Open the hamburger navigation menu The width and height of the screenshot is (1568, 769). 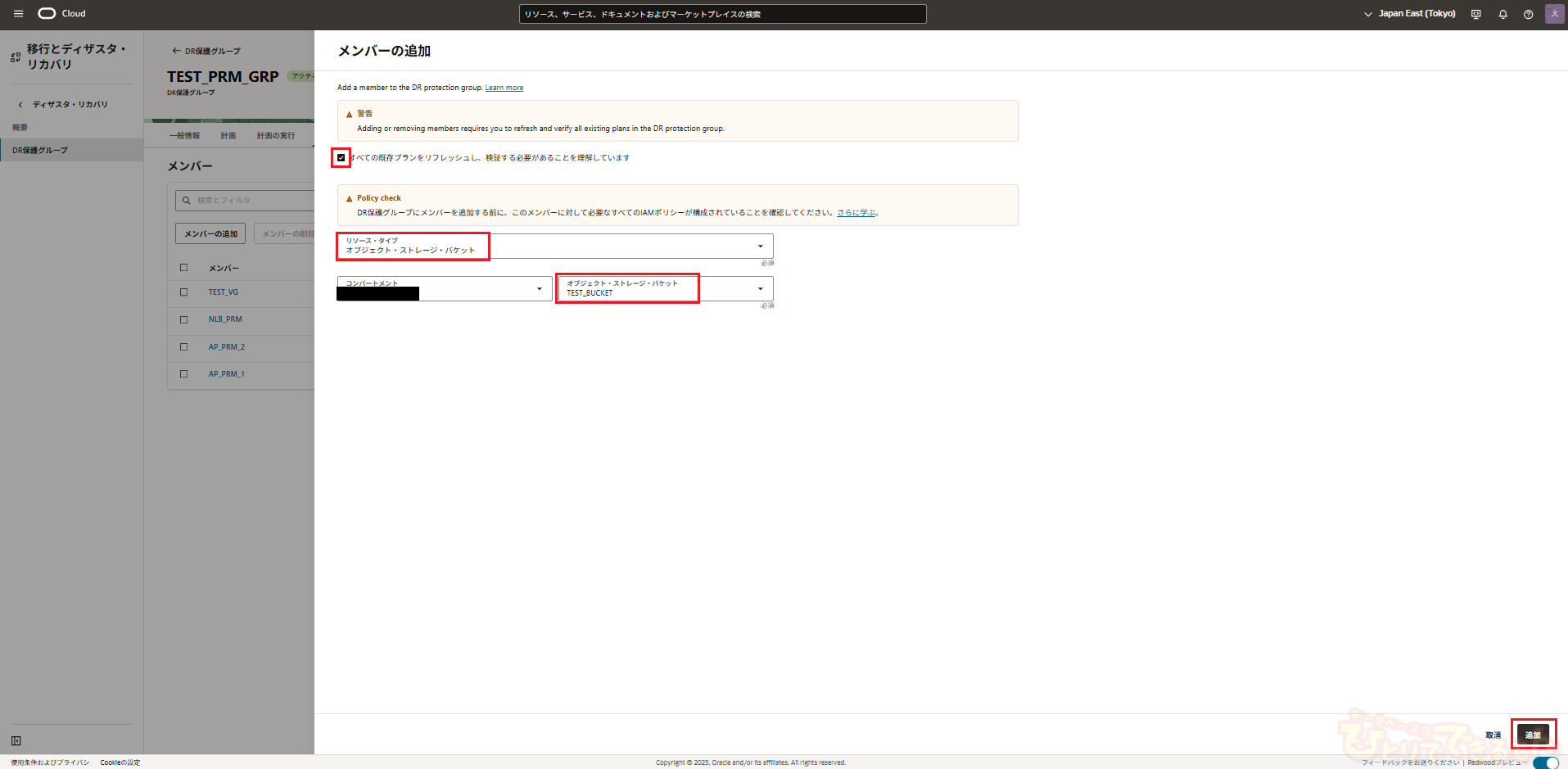click(x=18, y=14)
